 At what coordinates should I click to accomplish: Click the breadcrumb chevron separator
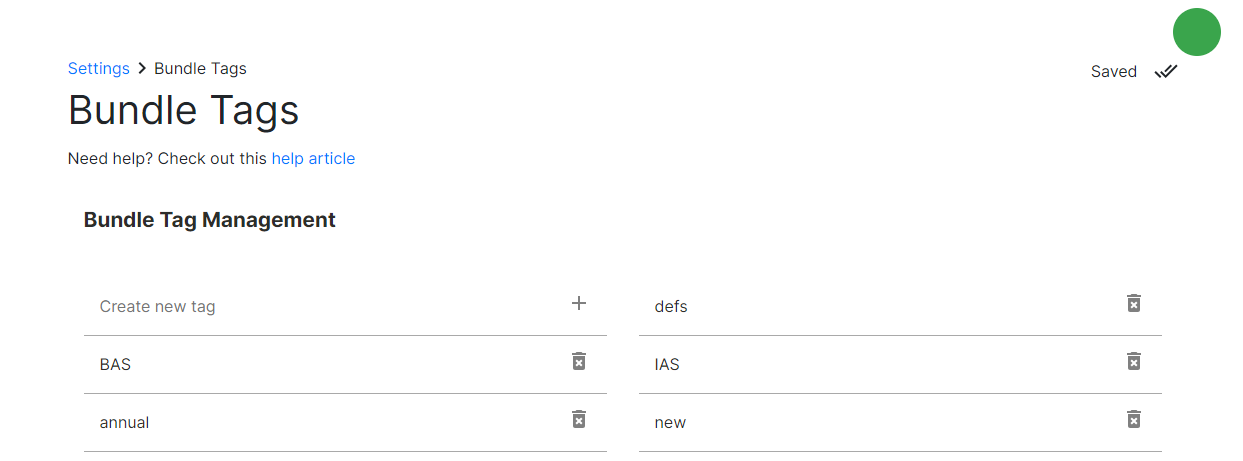[142, 69]
